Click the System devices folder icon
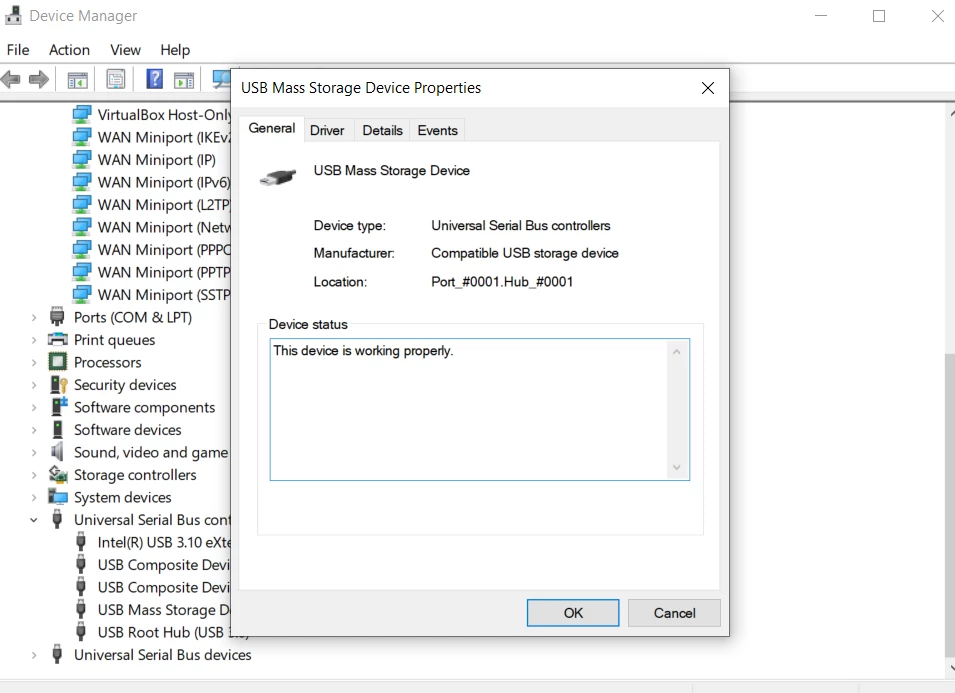This screenshot has height=693, width=955. 58,496
